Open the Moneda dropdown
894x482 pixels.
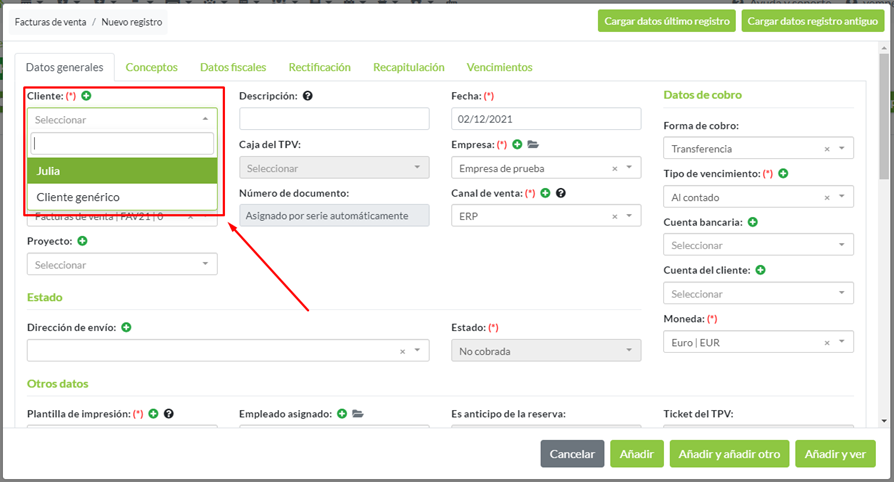coord(843,343)
